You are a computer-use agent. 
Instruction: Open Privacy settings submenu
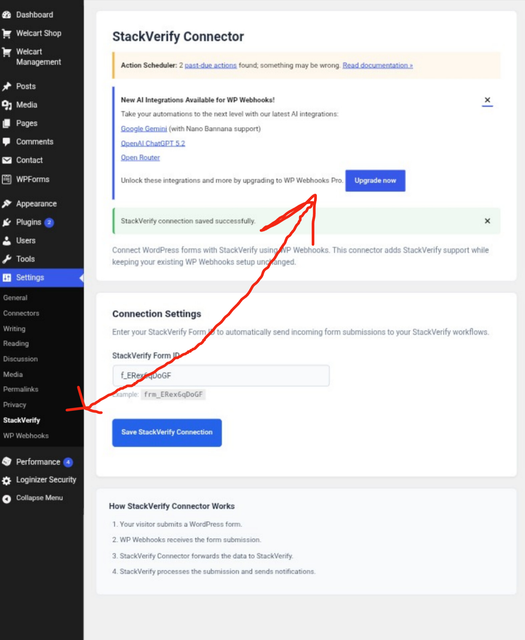click(x=15, y=405)
